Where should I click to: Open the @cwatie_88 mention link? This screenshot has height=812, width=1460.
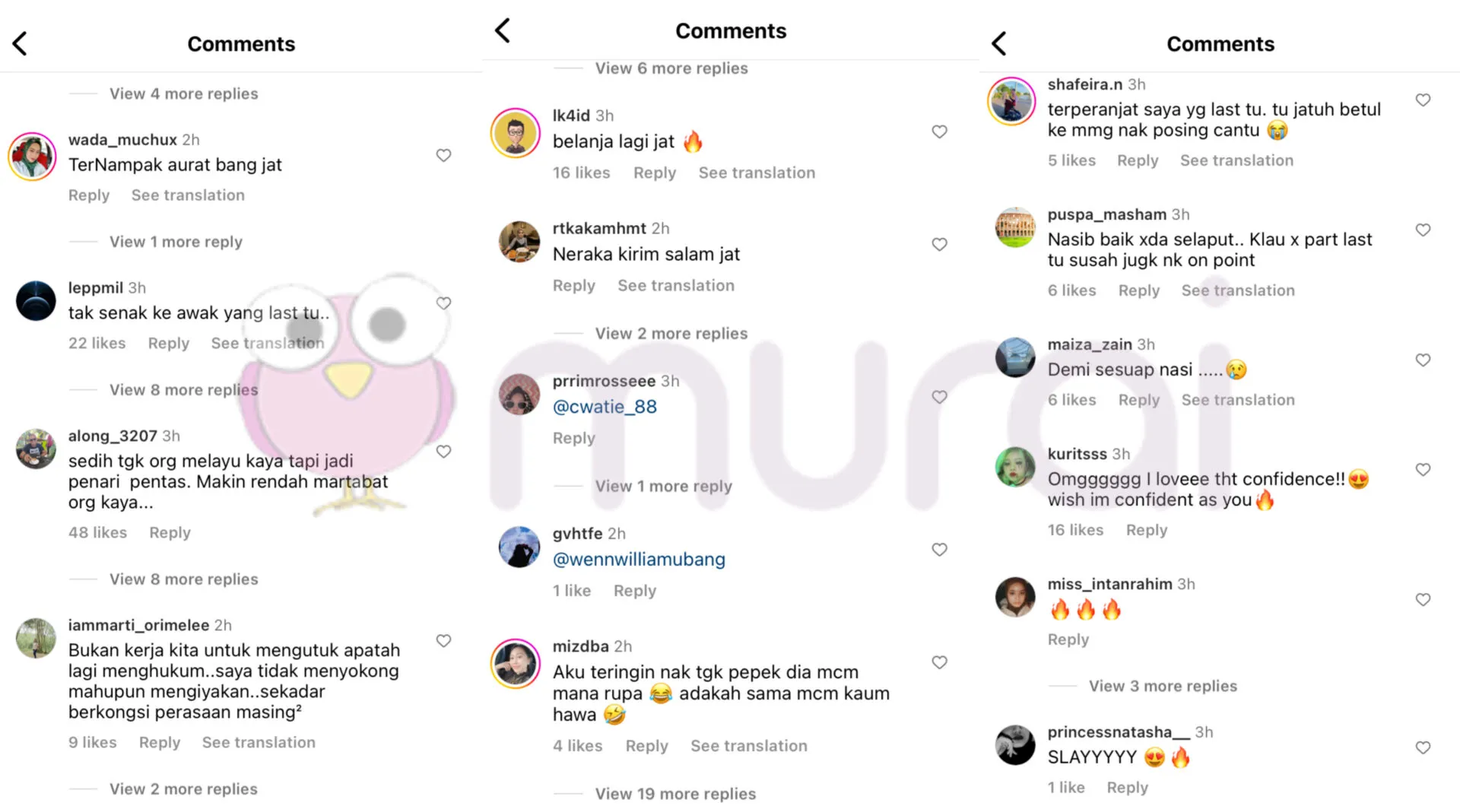(605, 407)
